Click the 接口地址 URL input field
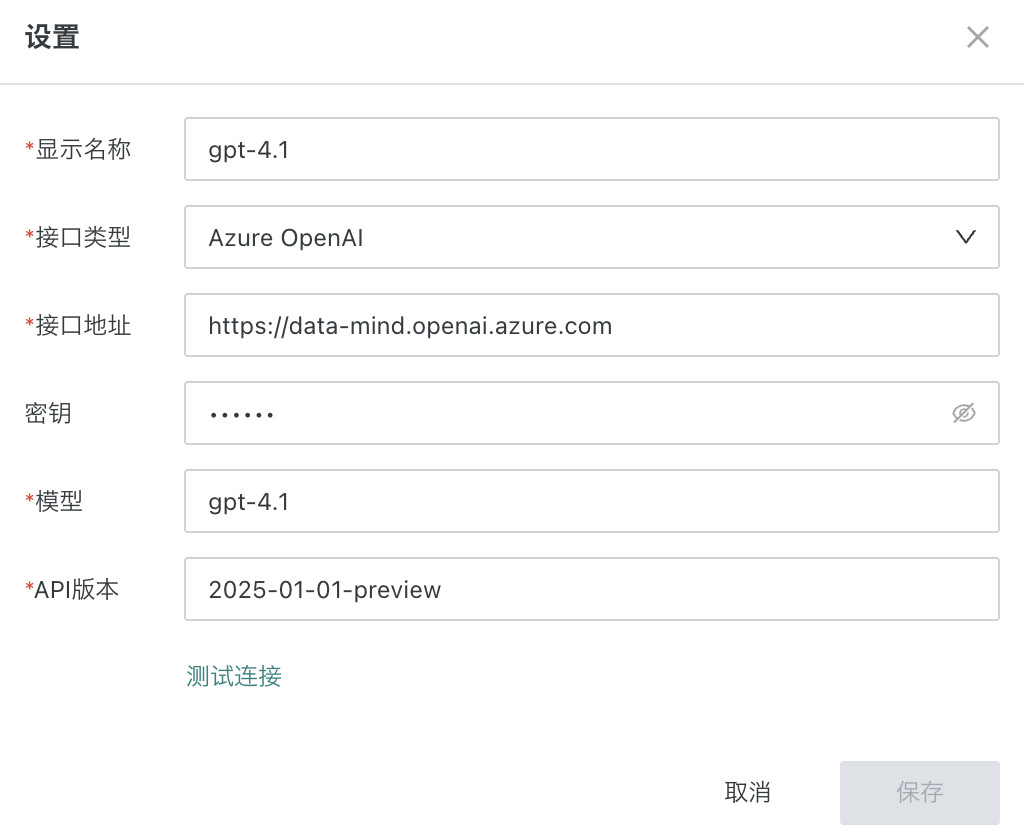Screen dimensions: 1024x838 [x=591, y=325]
